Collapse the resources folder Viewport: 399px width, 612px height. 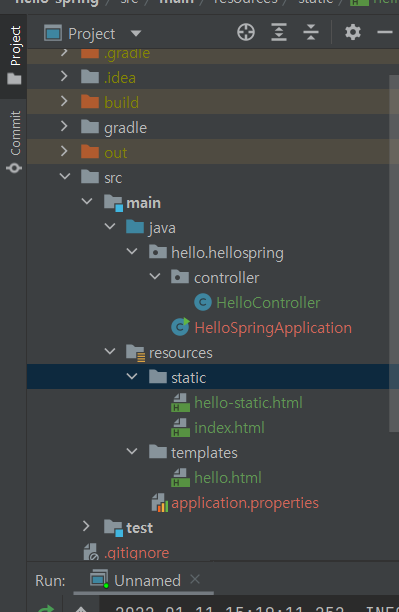(110, 351)
